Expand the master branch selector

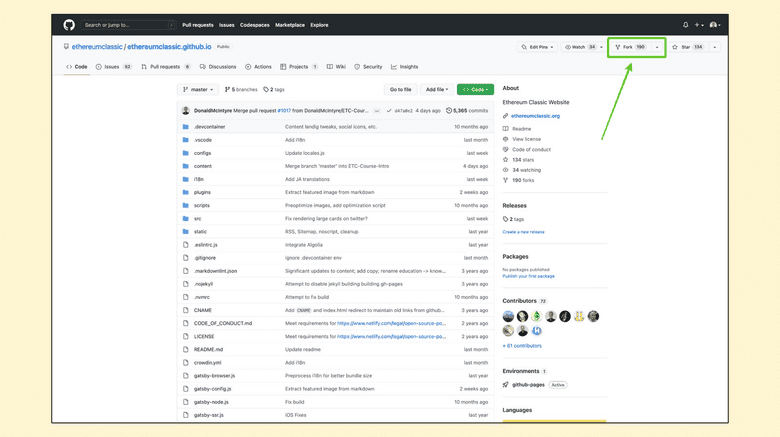198,89
